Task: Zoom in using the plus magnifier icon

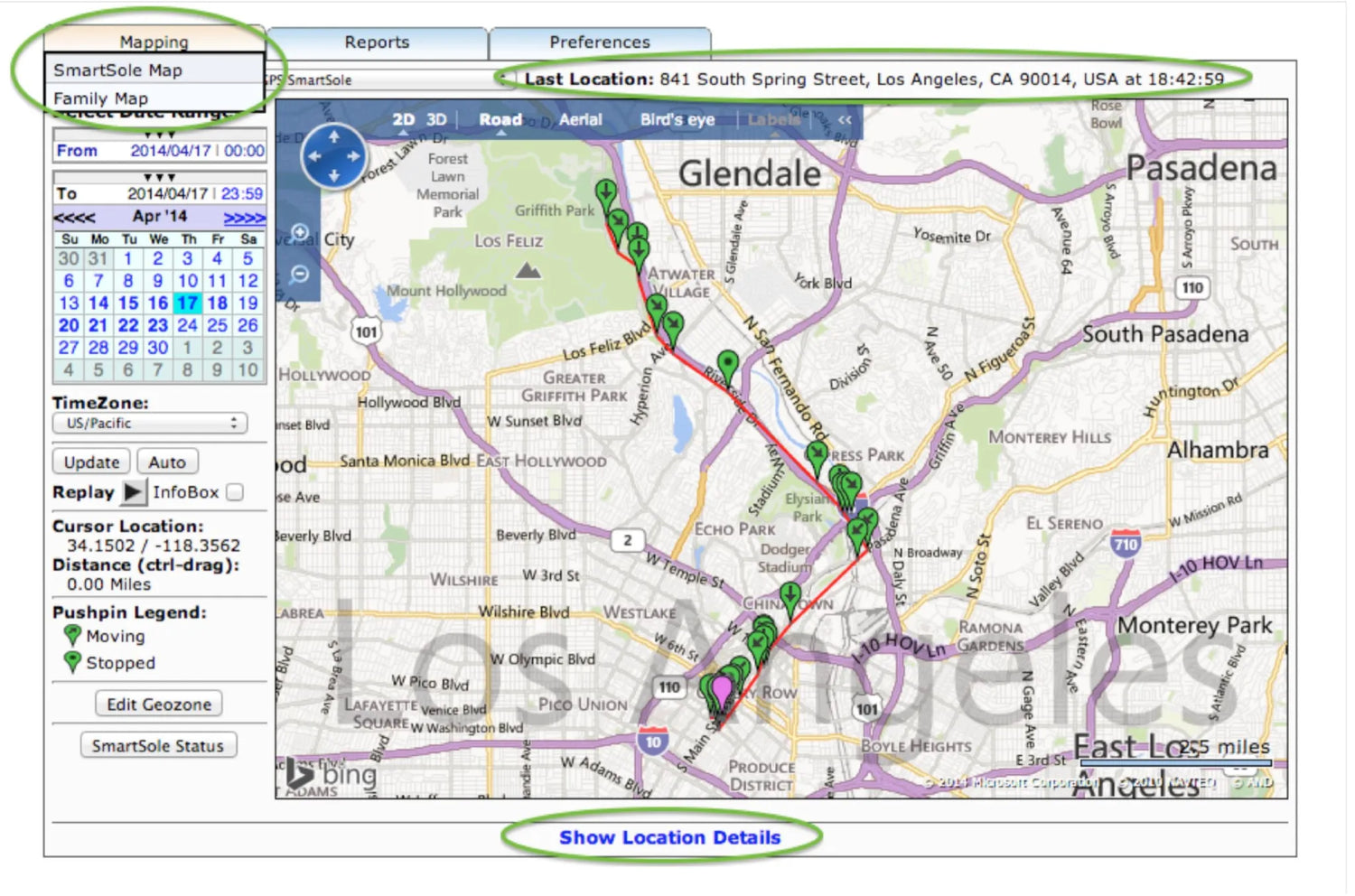Action: click(x=300, y=232)
